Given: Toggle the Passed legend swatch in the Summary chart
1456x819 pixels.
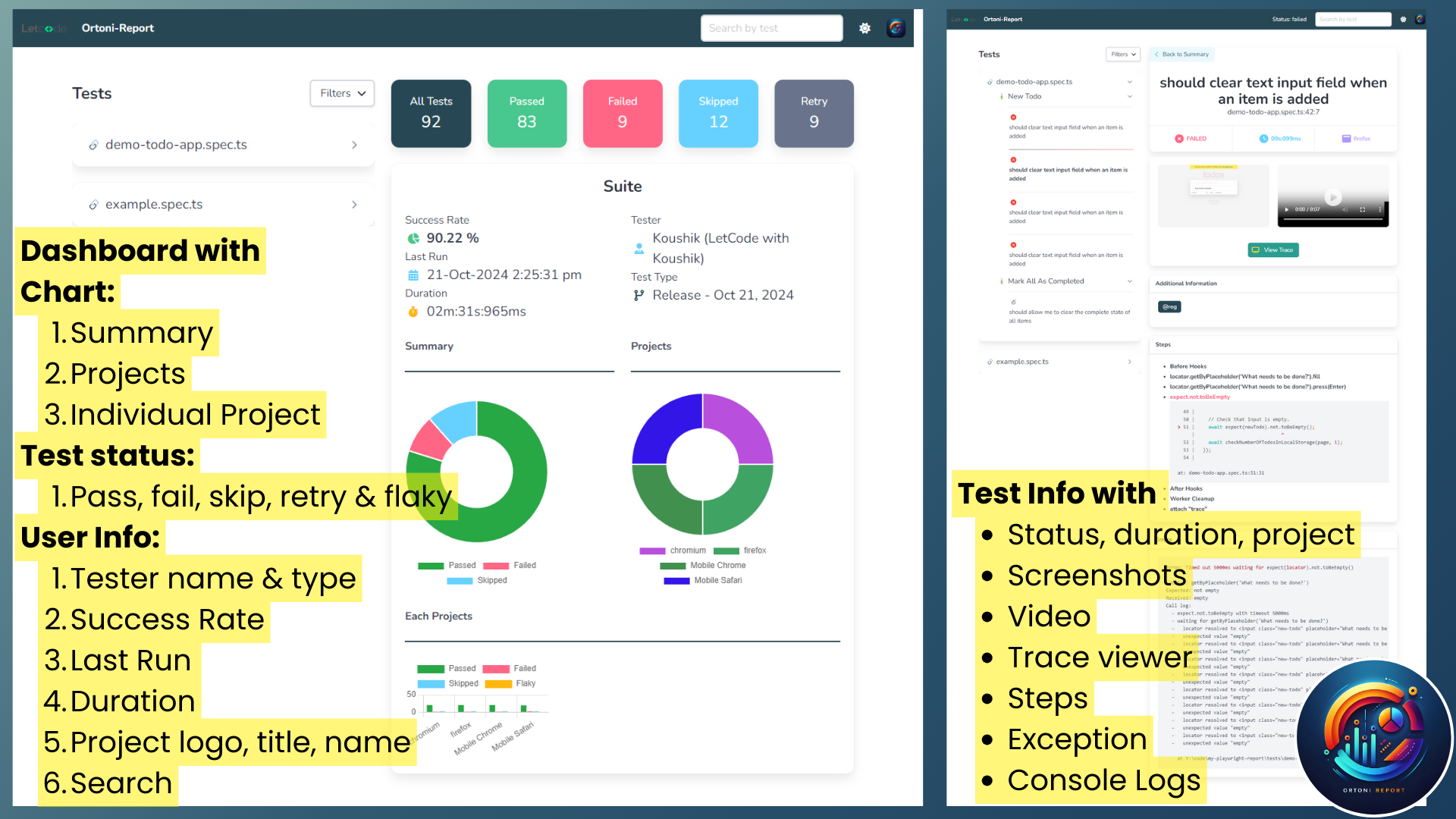Looking at the screenshot, I should [431, 566].
